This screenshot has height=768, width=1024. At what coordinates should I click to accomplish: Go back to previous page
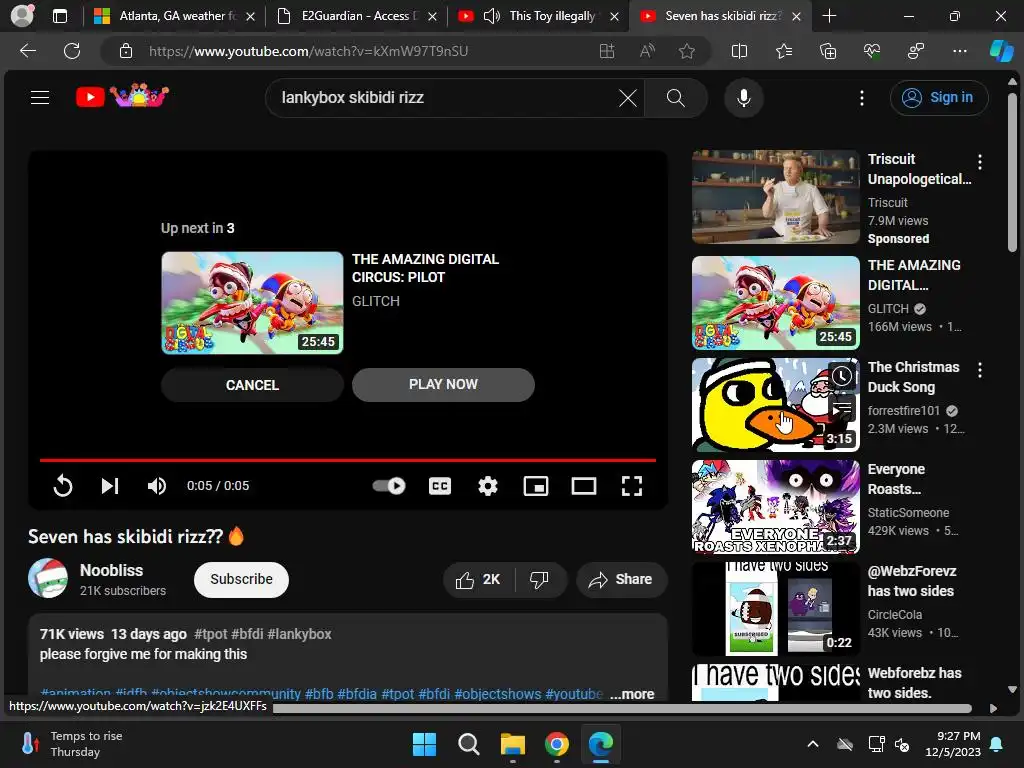pos(28,51)
